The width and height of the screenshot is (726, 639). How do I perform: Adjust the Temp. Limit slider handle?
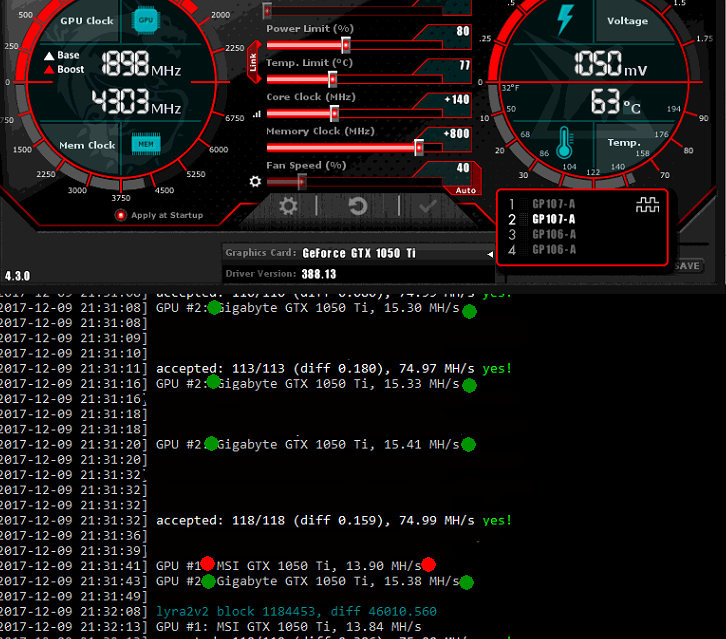pos(332,80)
